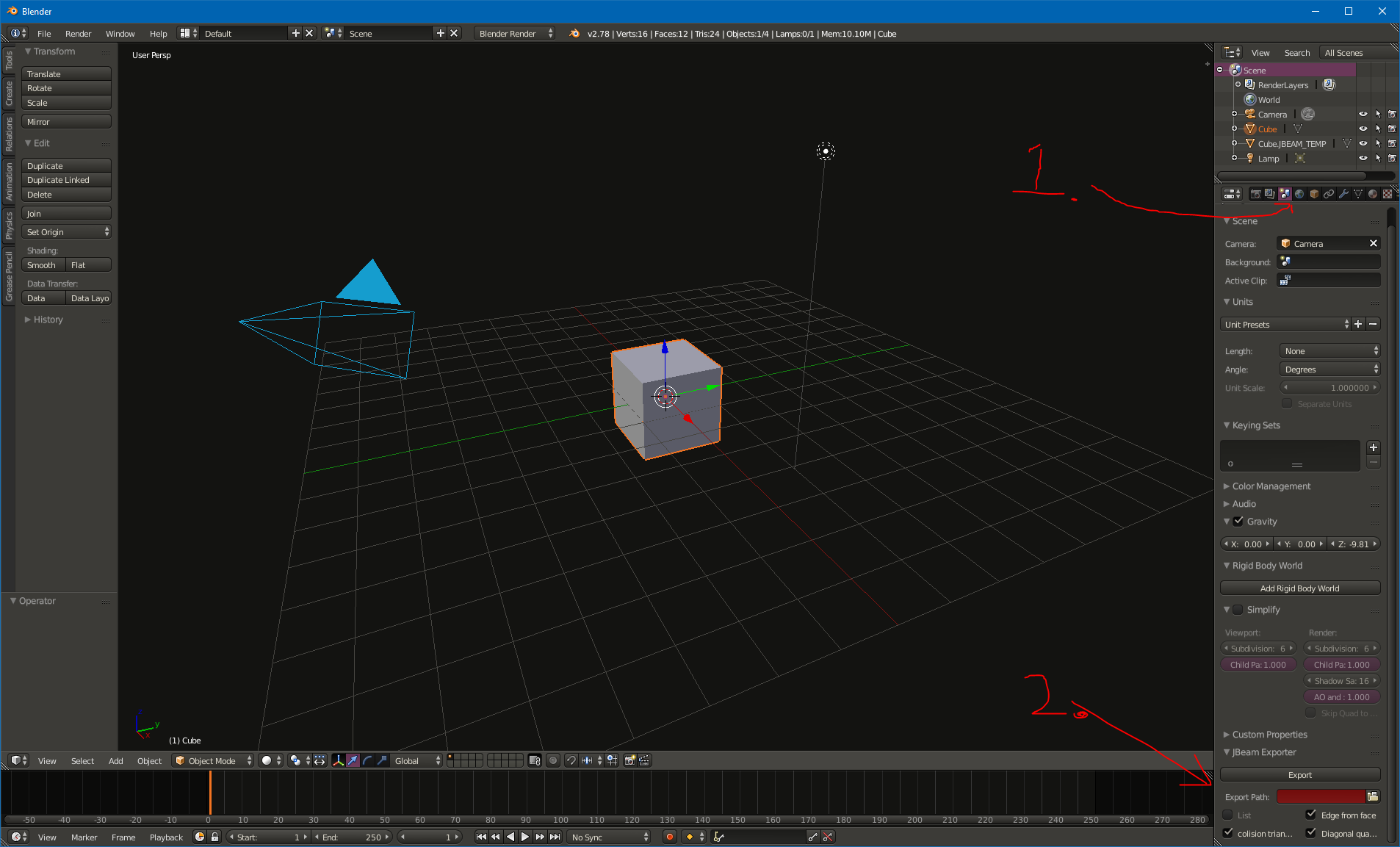Open the Render Layers properties tab

click(1270, 194)
